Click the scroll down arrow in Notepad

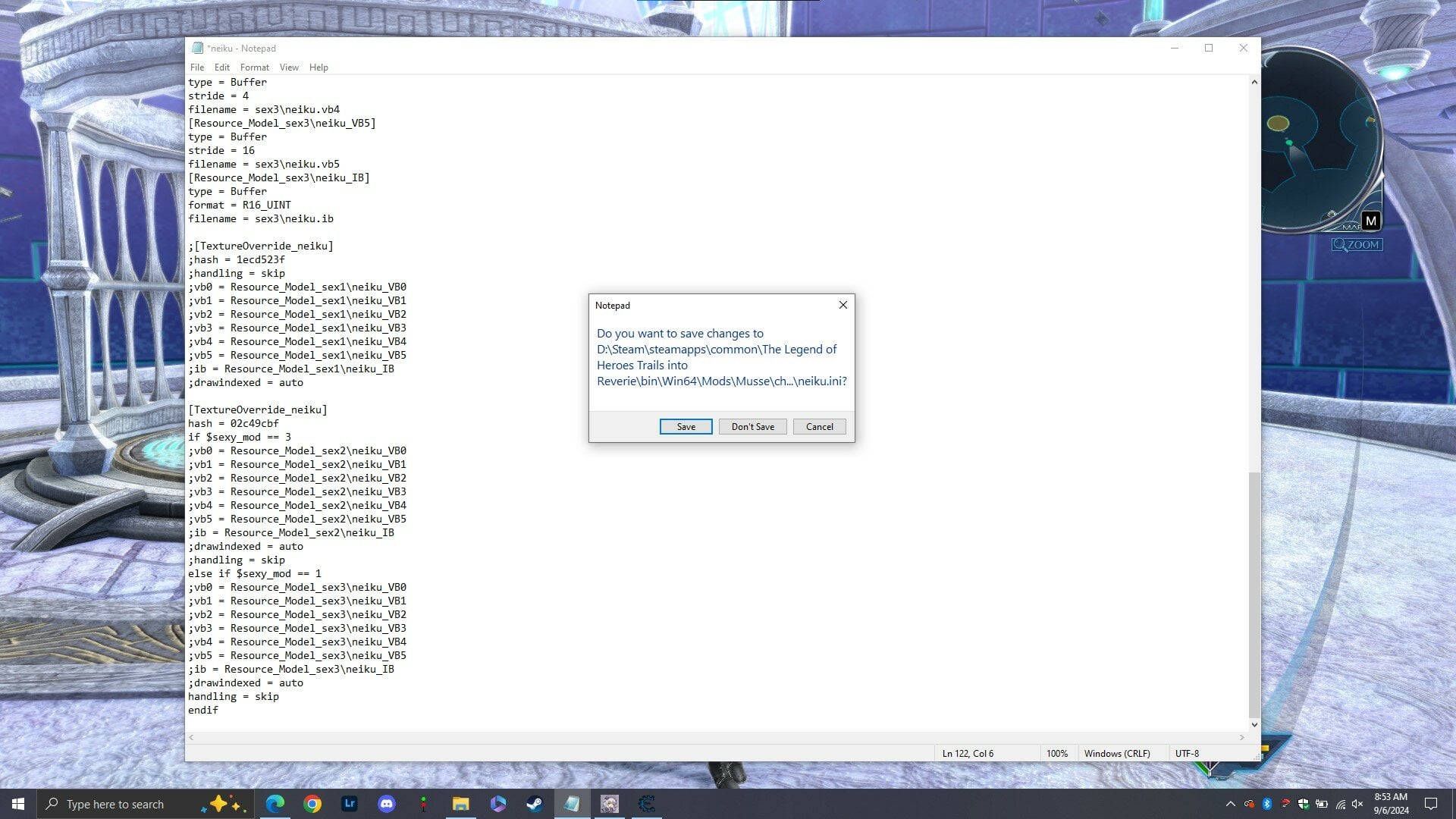[1254, 725]
